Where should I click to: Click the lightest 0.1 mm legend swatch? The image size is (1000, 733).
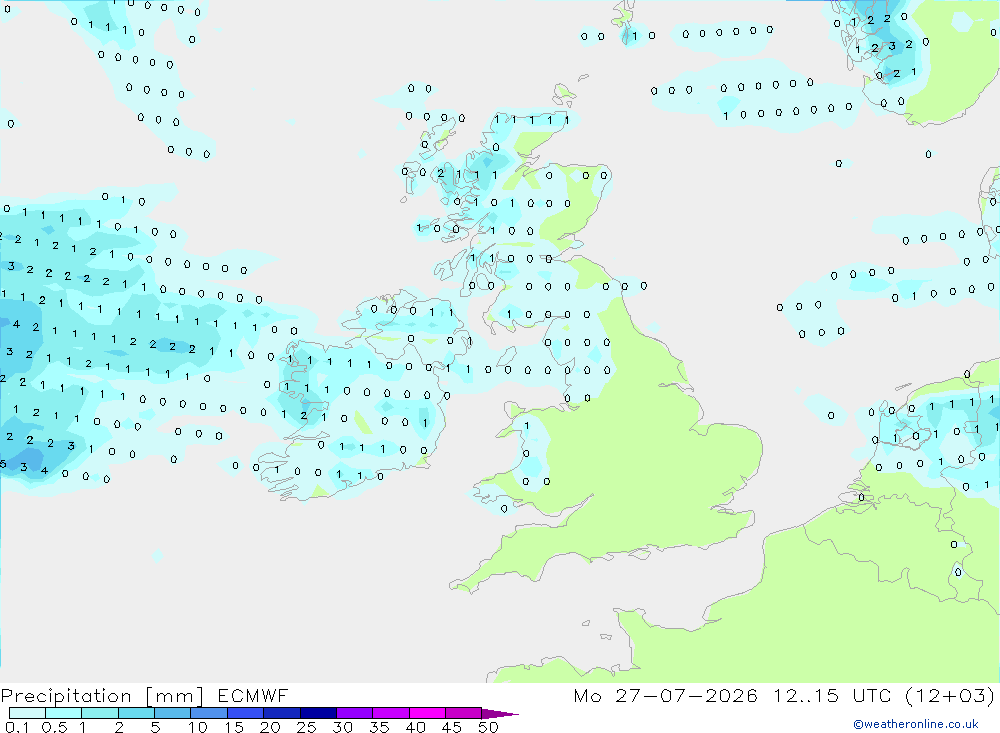click(x=27, y=713)
